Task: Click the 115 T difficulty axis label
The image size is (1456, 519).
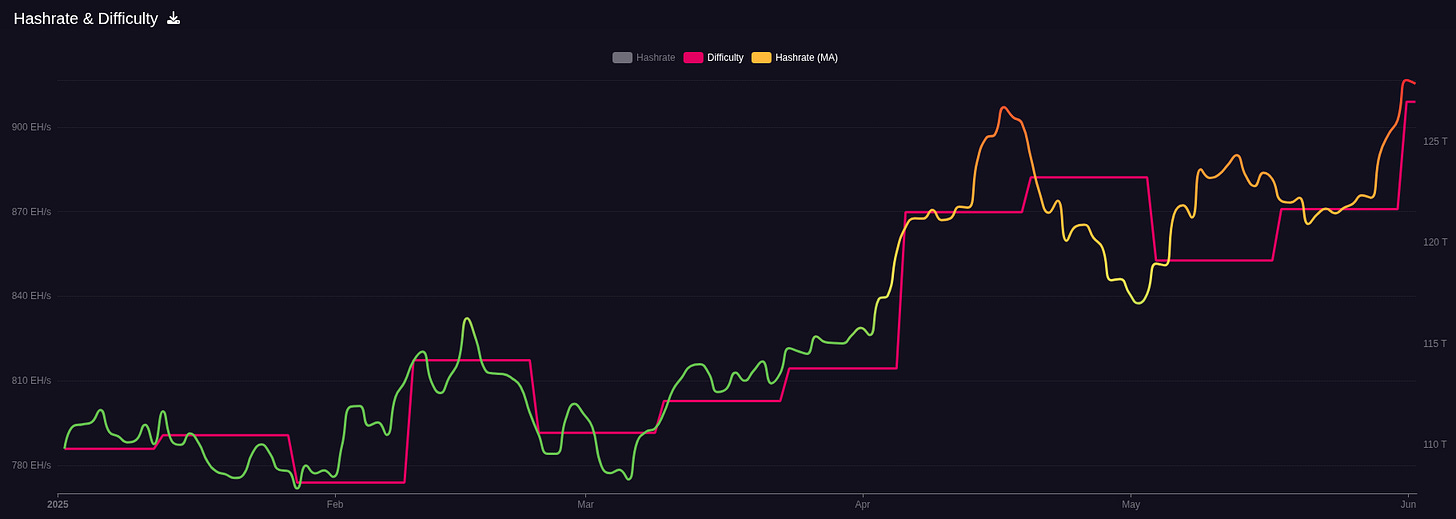Action: click(1435, 344)
